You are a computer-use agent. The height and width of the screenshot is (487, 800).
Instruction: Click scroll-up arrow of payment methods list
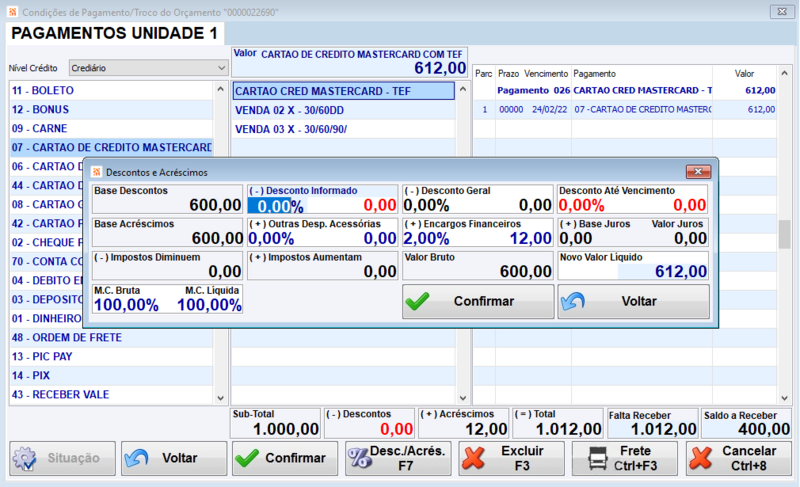pyautogui.click(x=220, y=89)
